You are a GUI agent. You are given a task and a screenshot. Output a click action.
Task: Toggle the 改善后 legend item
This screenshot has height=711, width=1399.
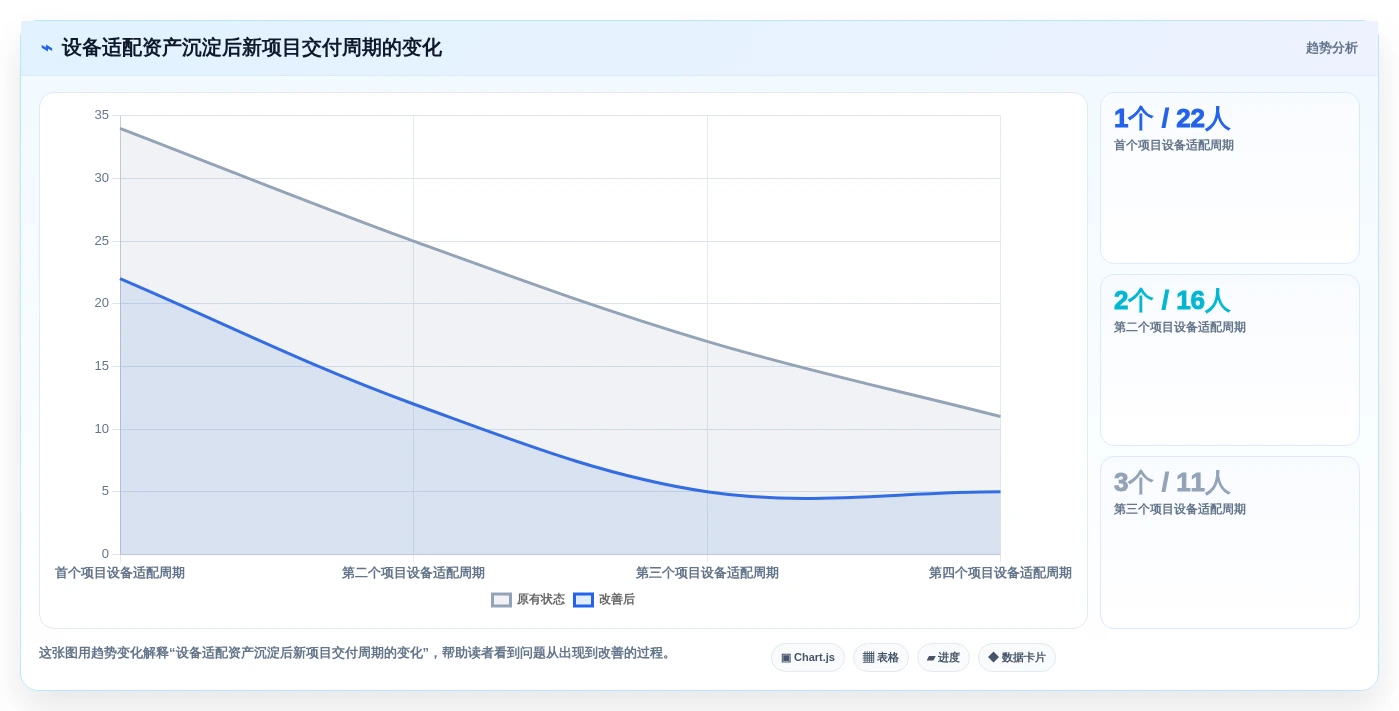click(x=604, y=600)
